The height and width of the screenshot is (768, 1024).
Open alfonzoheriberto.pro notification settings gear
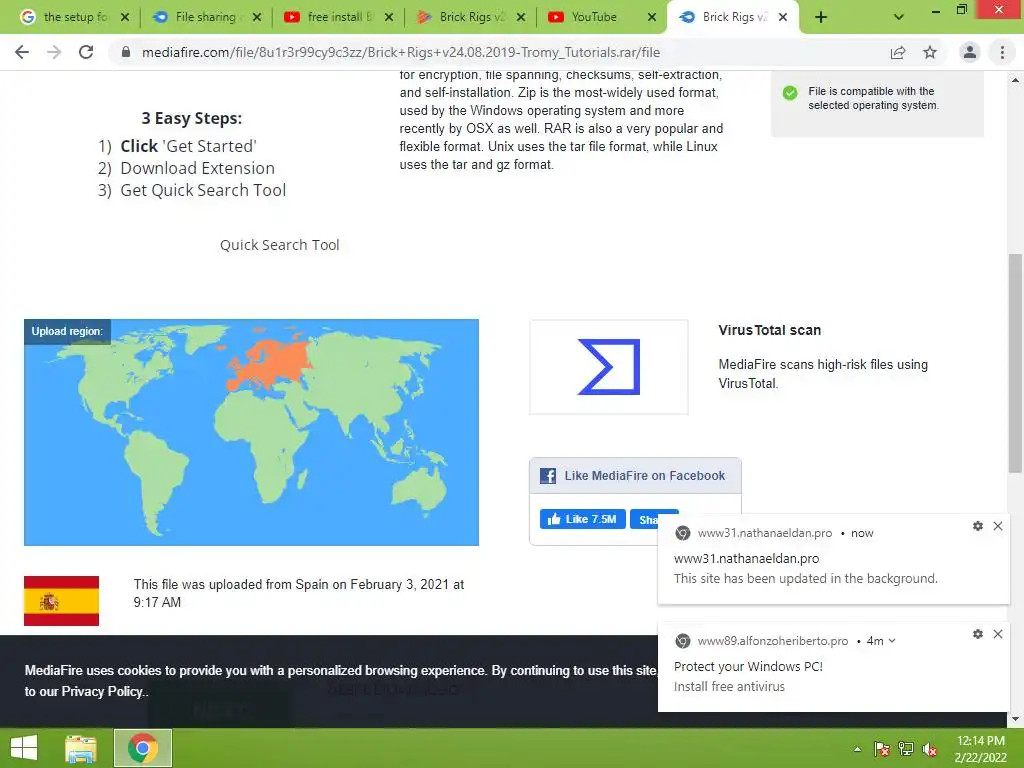(978, 633)
